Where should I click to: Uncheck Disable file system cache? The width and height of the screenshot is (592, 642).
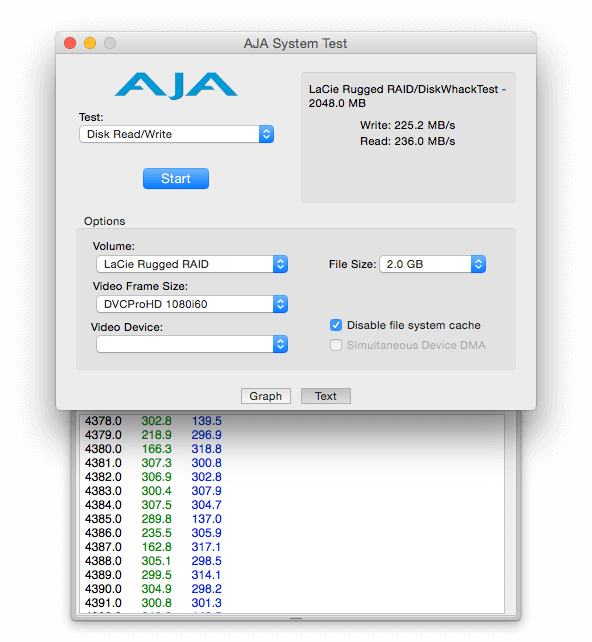[336, 325]
